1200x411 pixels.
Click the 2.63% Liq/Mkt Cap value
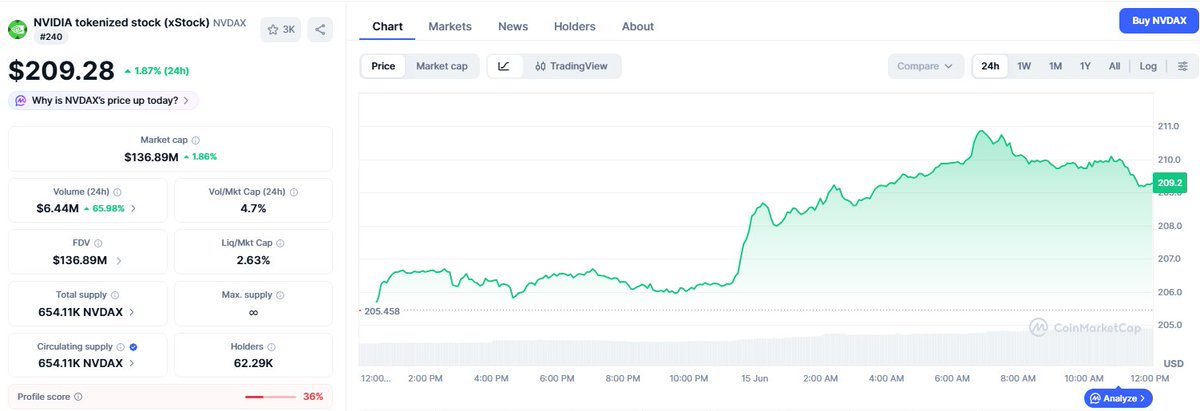tap(253, 260)
